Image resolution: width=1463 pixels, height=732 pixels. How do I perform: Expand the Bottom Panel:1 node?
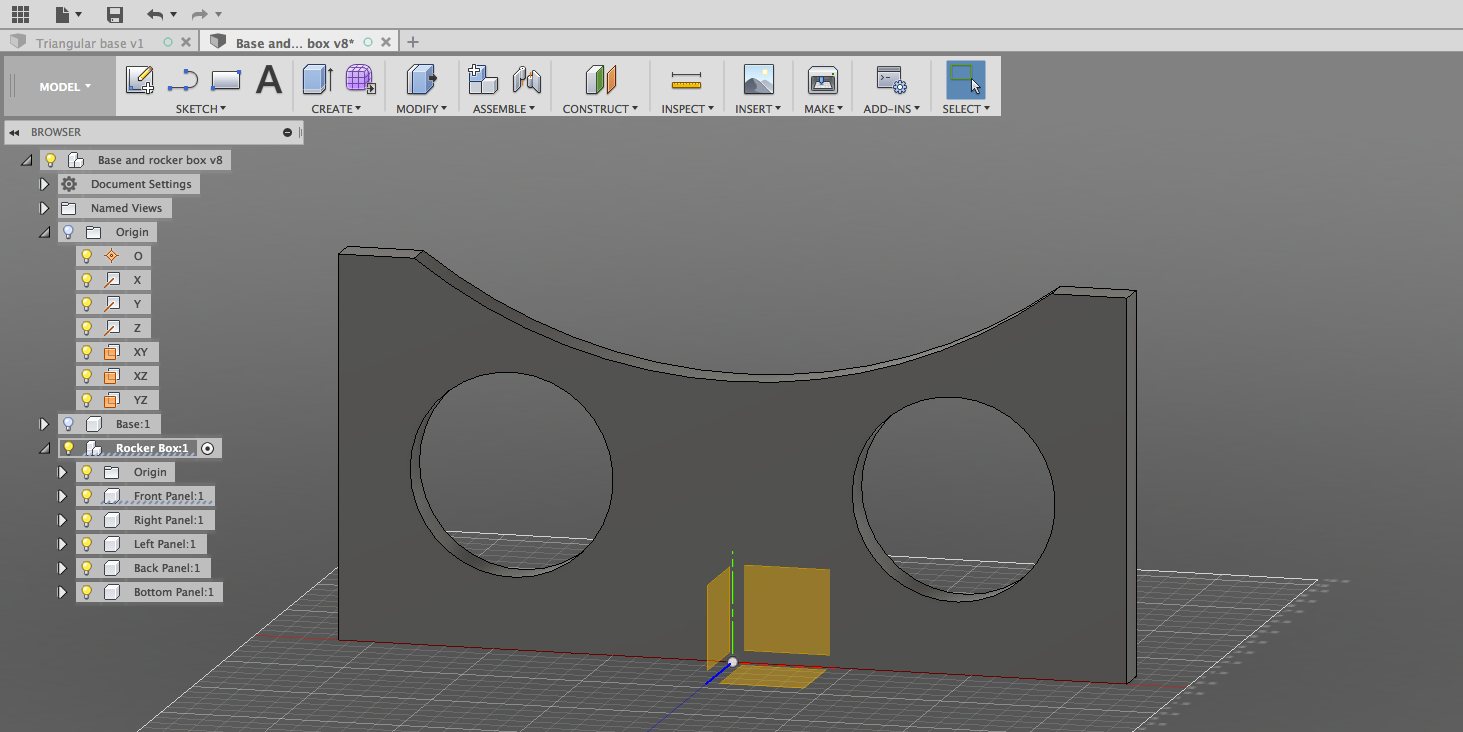(x=62, y=592)
